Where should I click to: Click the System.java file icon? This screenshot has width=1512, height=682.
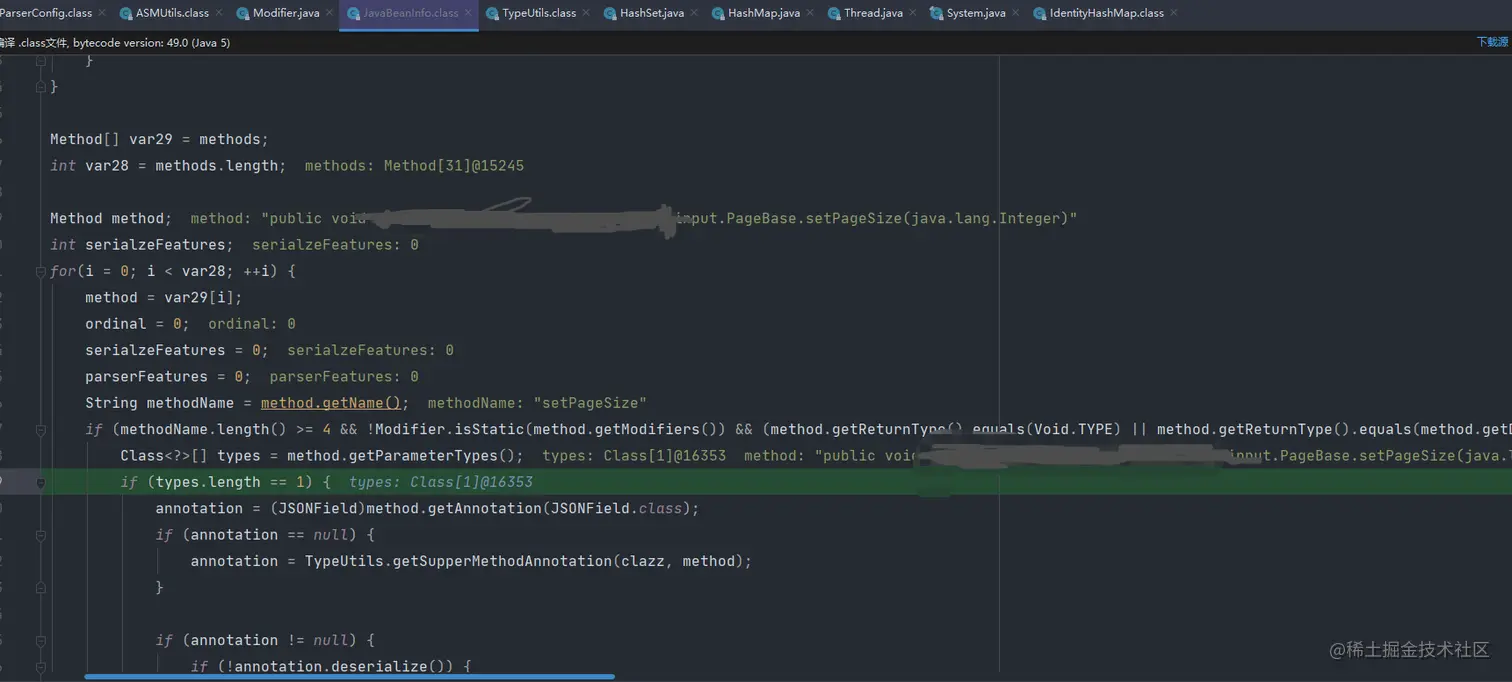tap(936, 13)
